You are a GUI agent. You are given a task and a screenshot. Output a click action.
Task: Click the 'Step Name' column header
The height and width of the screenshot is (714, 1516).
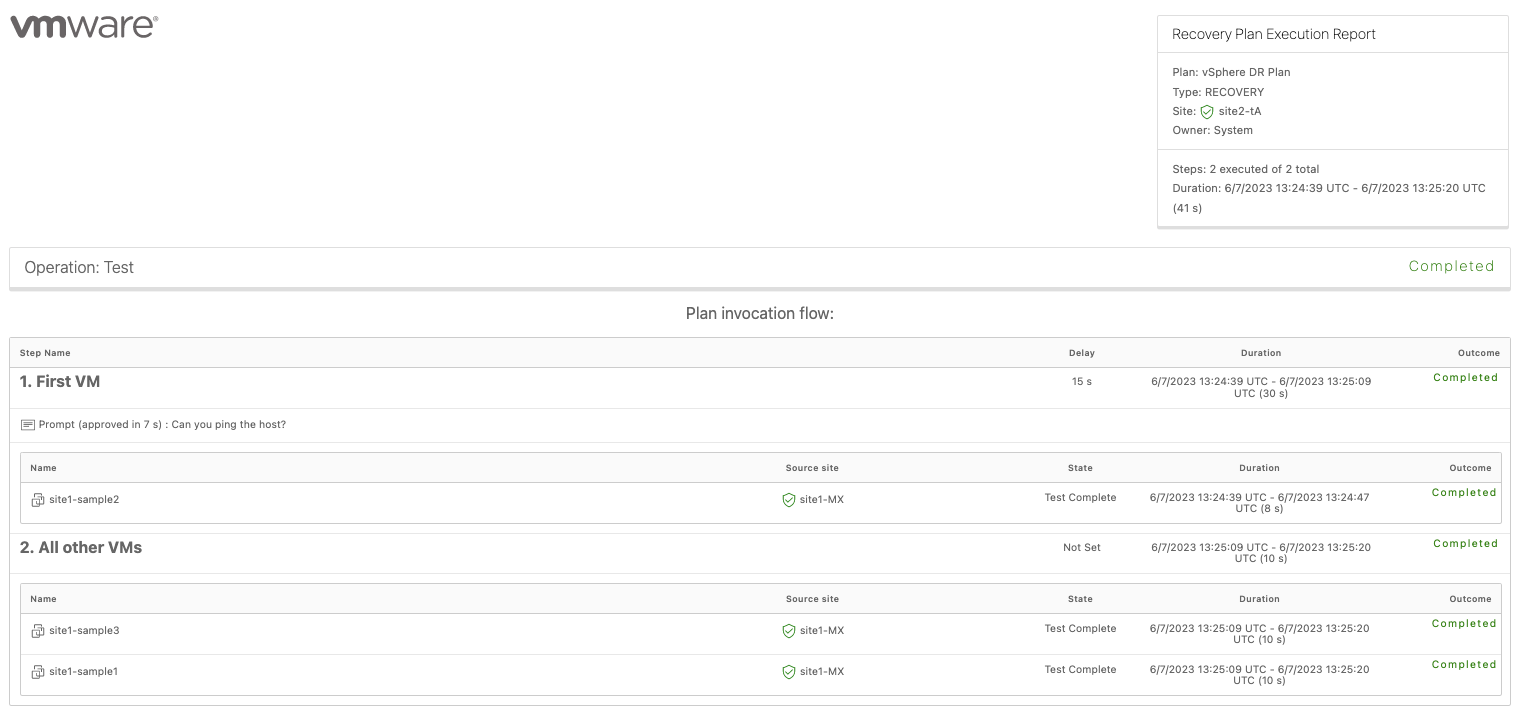coord(45,353)
